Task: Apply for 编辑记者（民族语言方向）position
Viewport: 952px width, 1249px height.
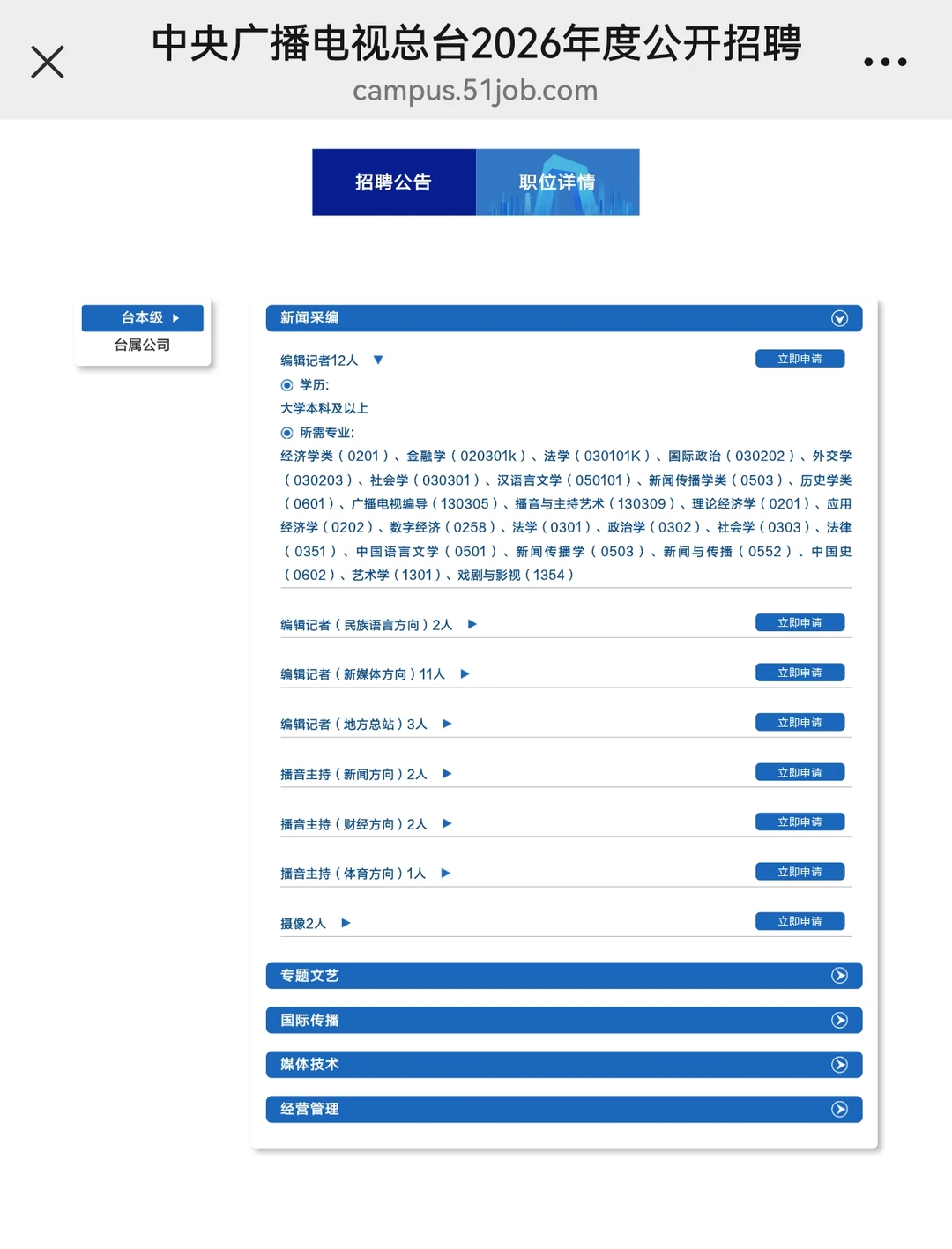Action: point(800,622)
